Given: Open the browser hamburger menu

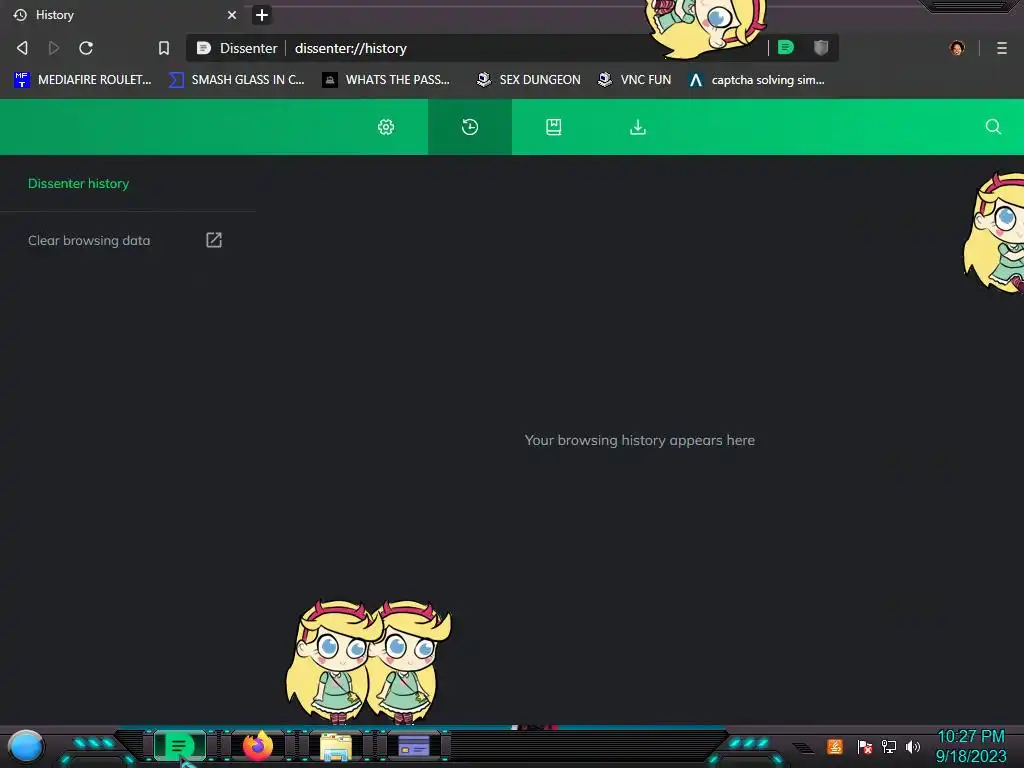Looking at the screenshot, I should (1002, 48).
